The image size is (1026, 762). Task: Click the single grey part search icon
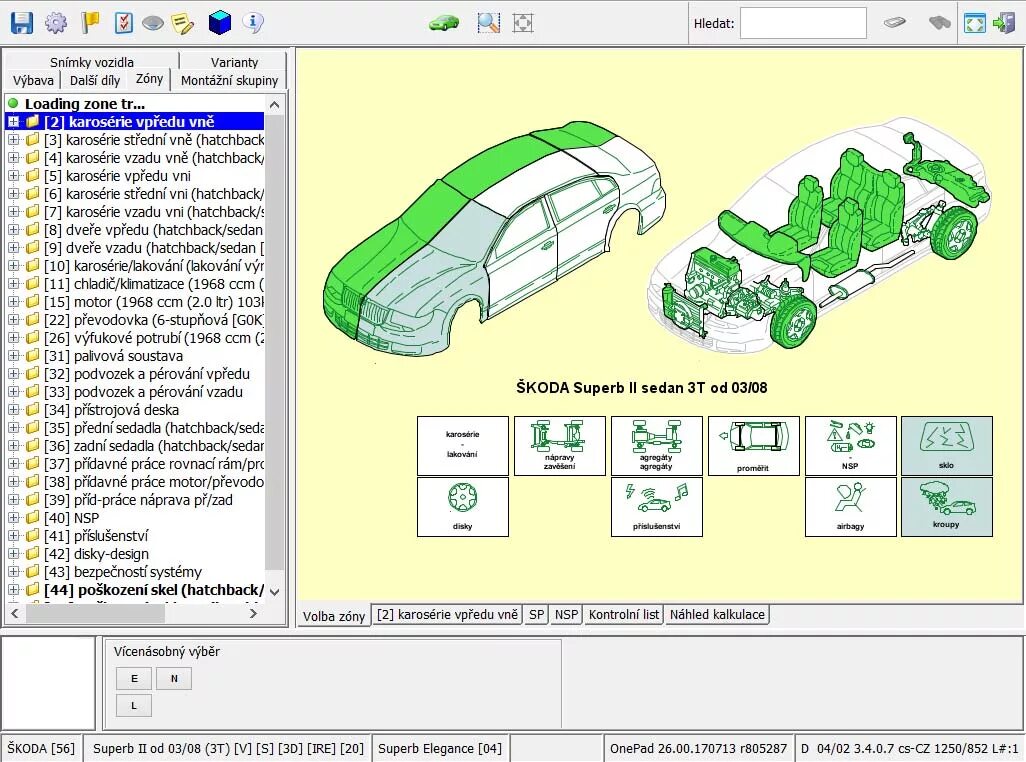coord(894,23)
